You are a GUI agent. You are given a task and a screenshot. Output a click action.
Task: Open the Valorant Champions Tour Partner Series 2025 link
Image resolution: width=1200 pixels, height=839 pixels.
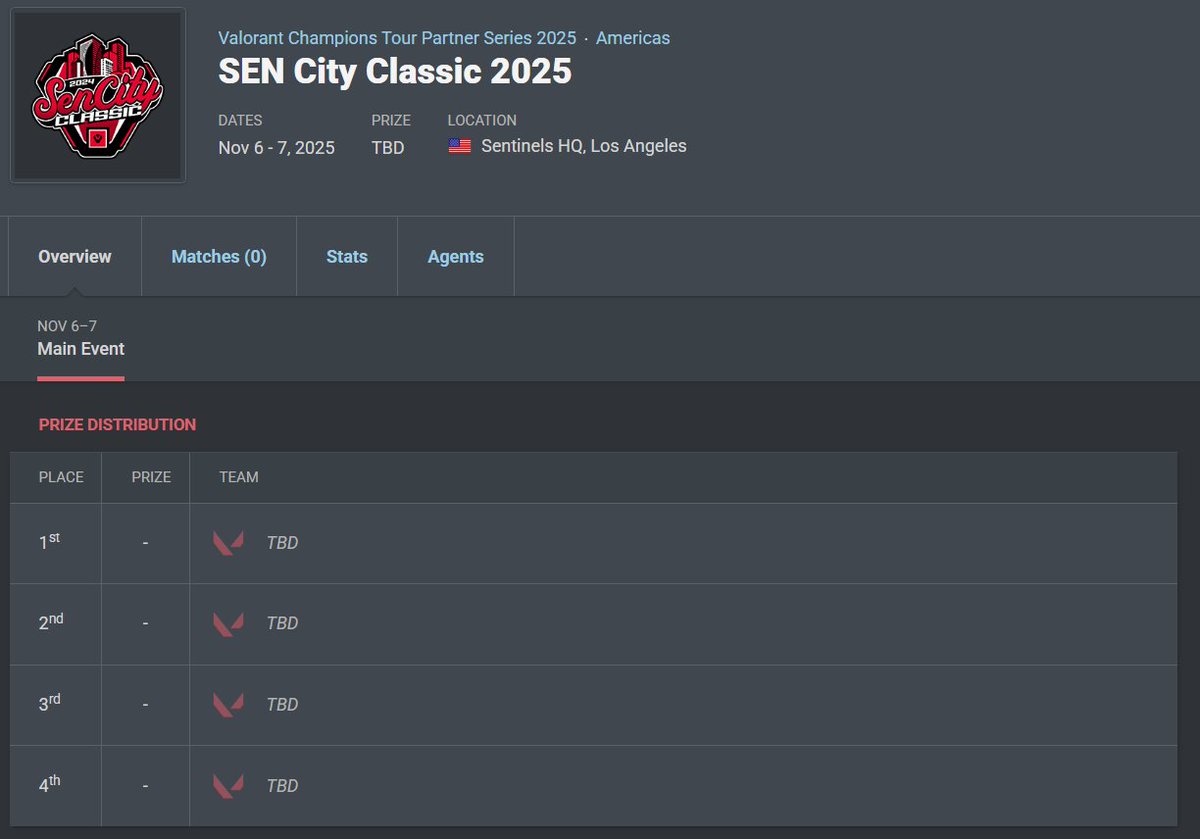coord(397,38)
